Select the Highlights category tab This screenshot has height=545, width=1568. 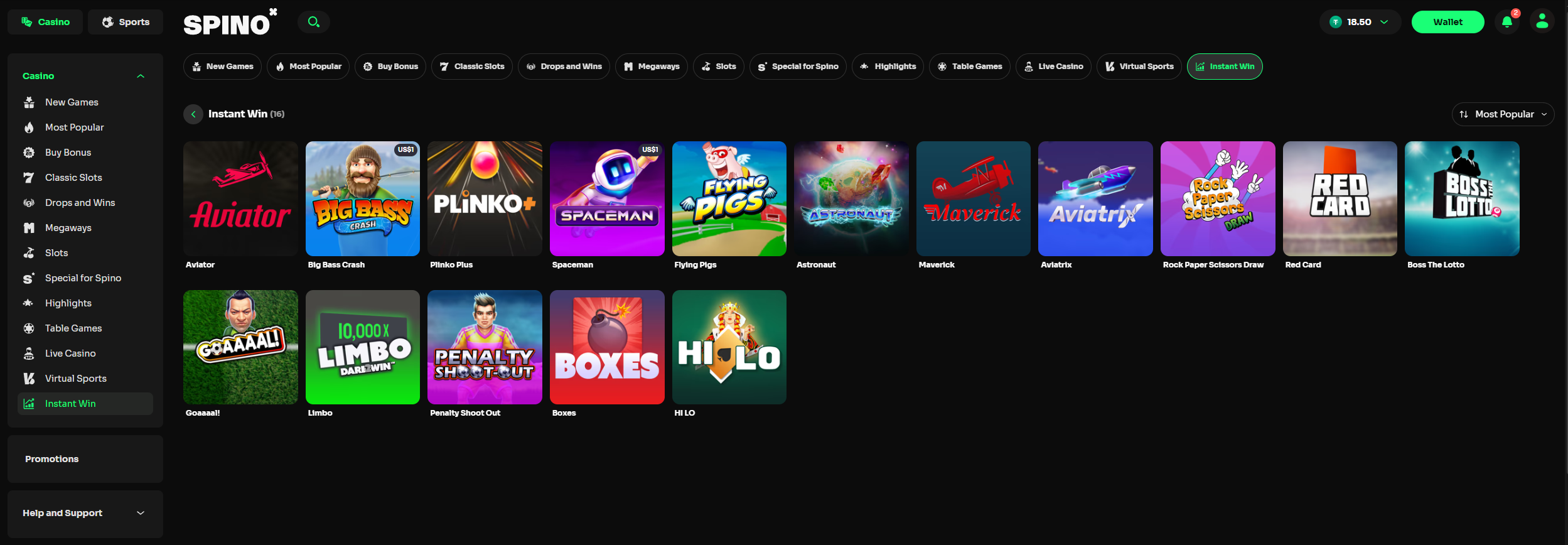[x=888, y=67]
